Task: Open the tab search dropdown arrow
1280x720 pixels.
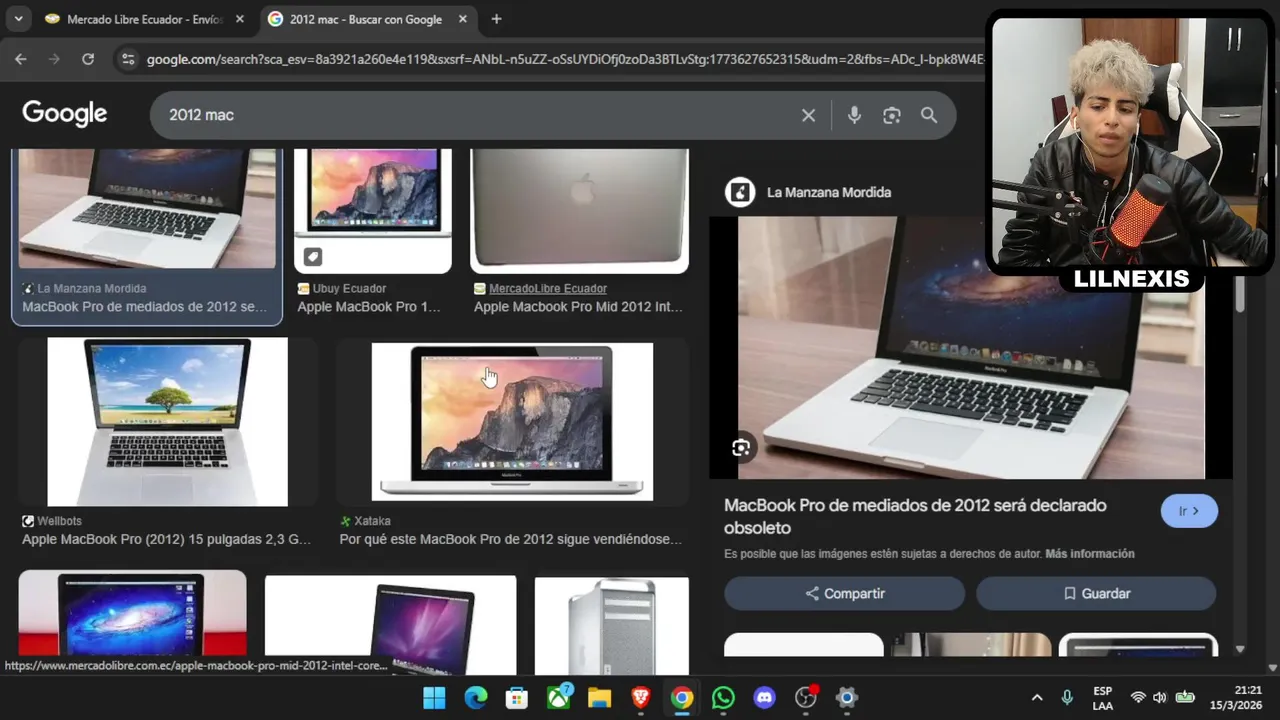Action: pos(18,19)
